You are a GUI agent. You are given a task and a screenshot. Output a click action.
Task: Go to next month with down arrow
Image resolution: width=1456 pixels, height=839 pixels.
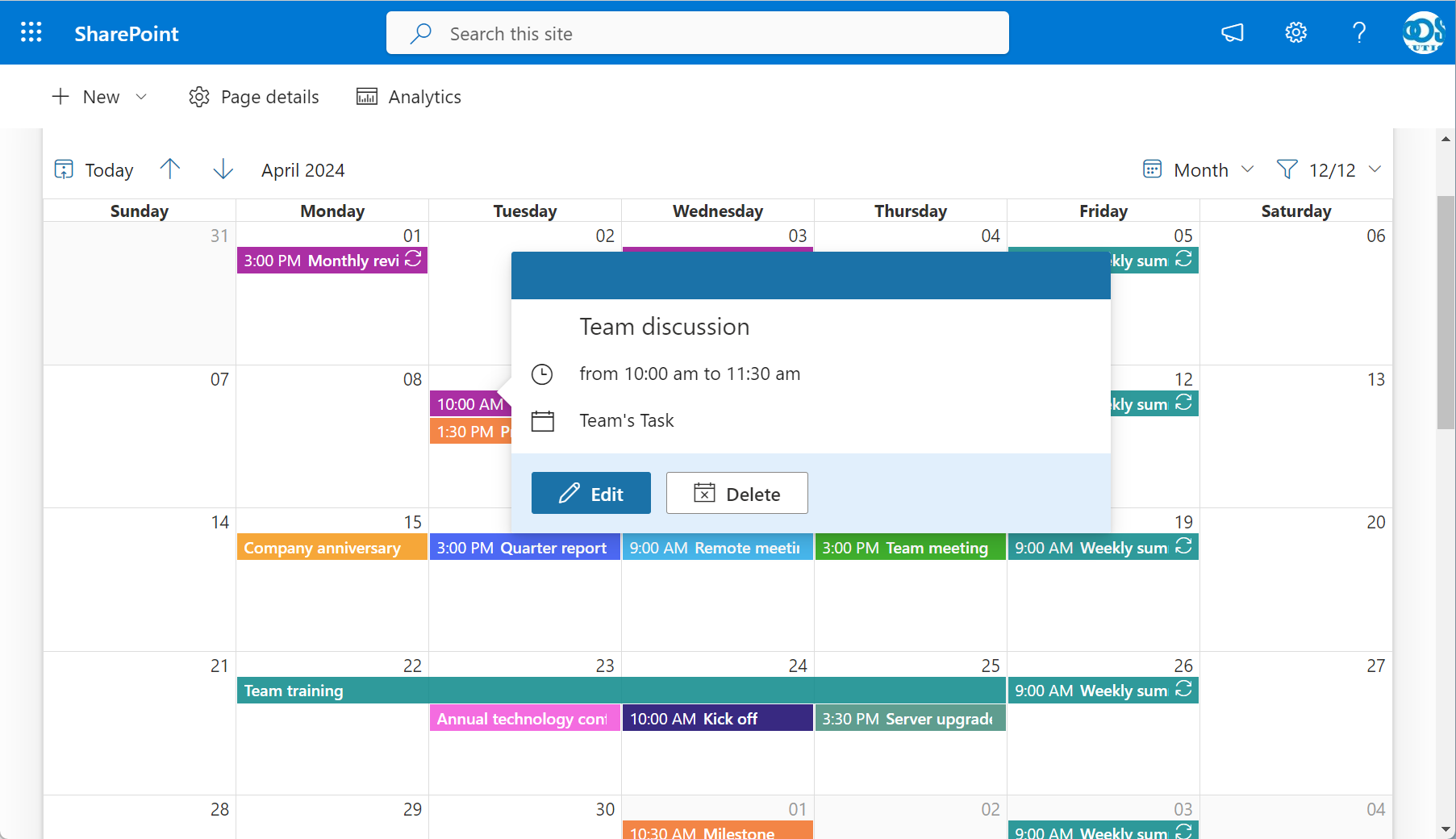223,169
